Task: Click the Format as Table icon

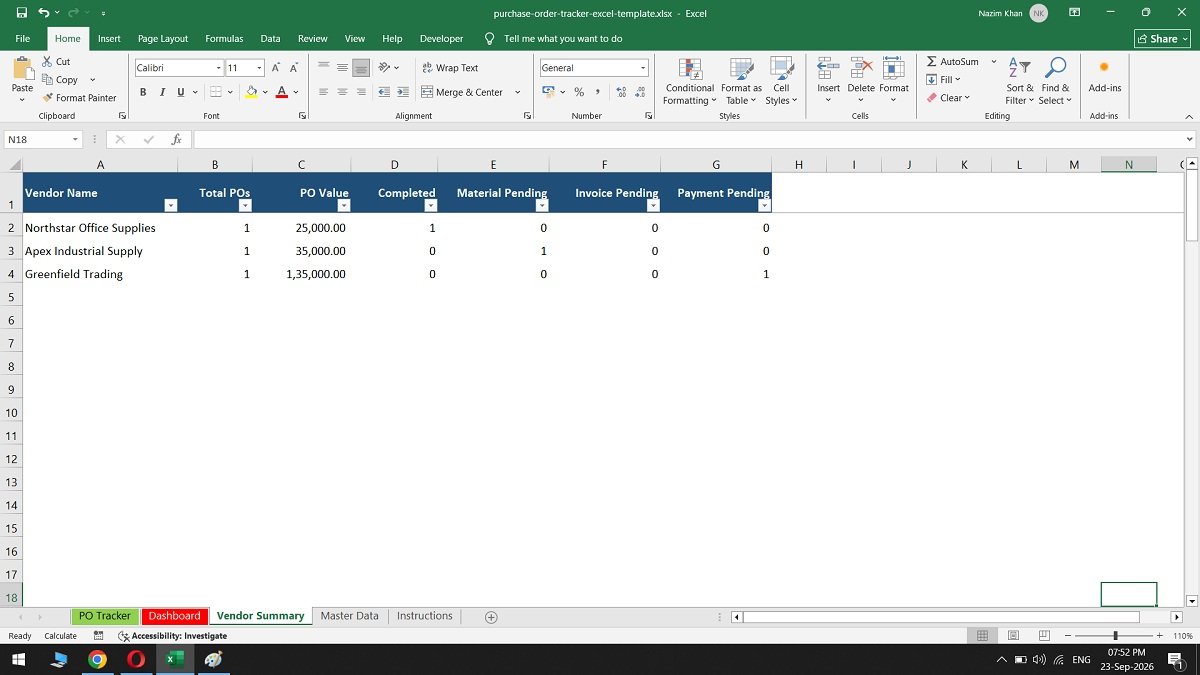Action: coord(741,69)
